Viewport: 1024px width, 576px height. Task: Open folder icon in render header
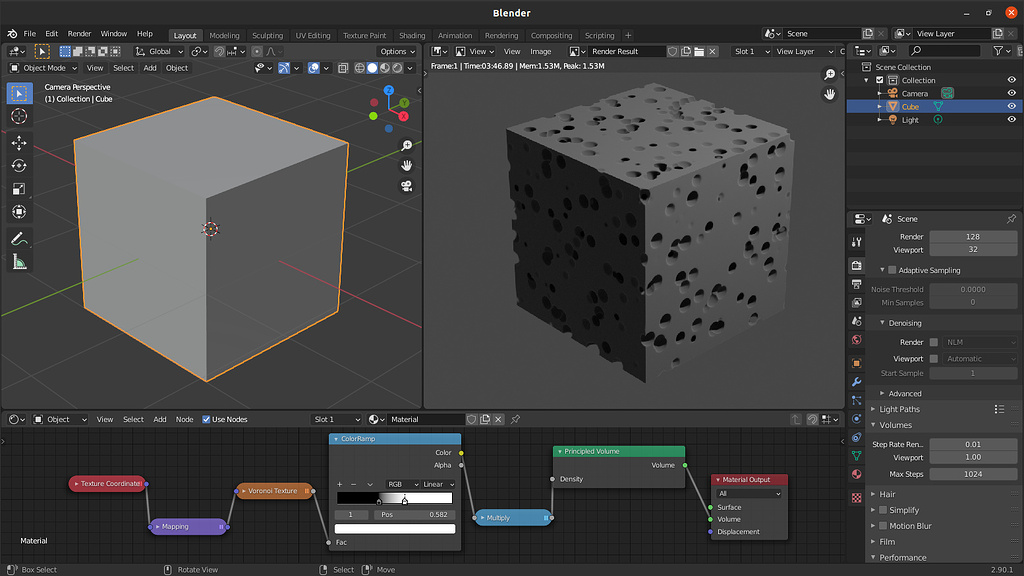[699, 52]
